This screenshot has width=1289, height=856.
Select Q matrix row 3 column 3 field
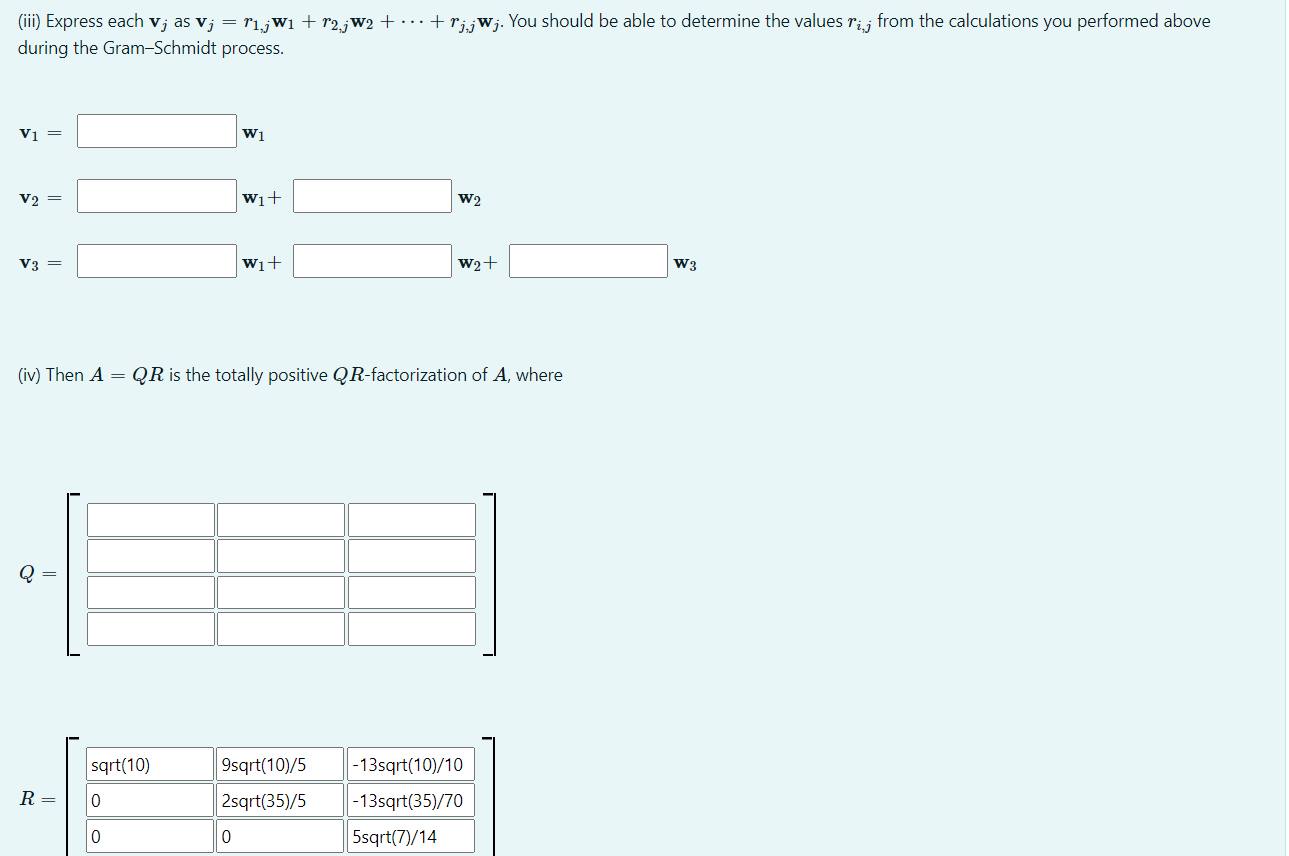pos(412,592)
